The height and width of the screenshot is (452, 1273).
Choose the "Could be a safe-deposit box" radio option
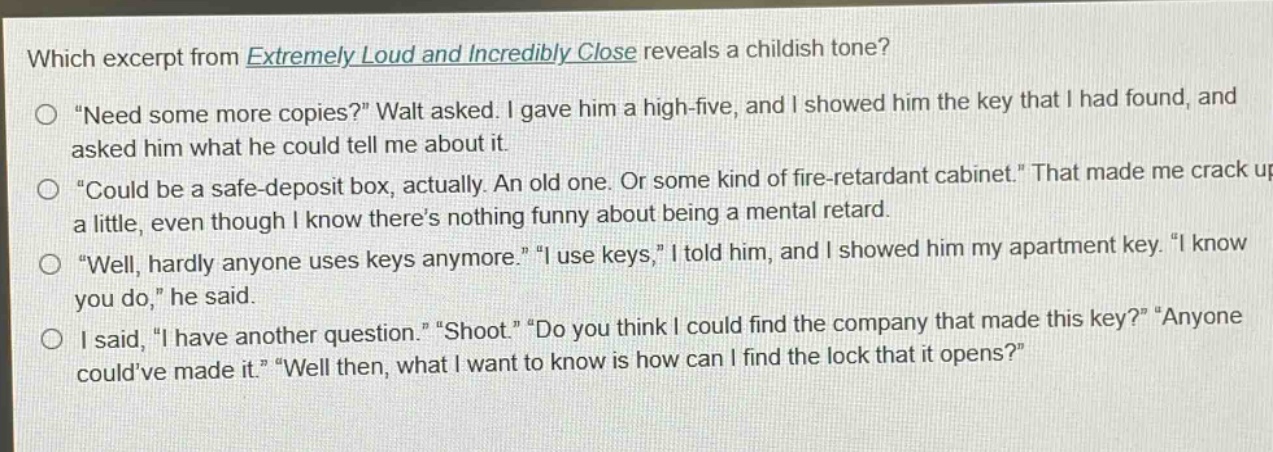tap(49, 187)
